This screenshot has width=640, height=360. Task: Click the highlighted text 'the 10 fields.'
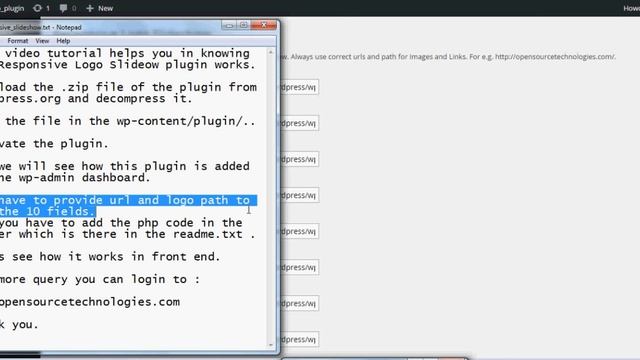[47, 211]
